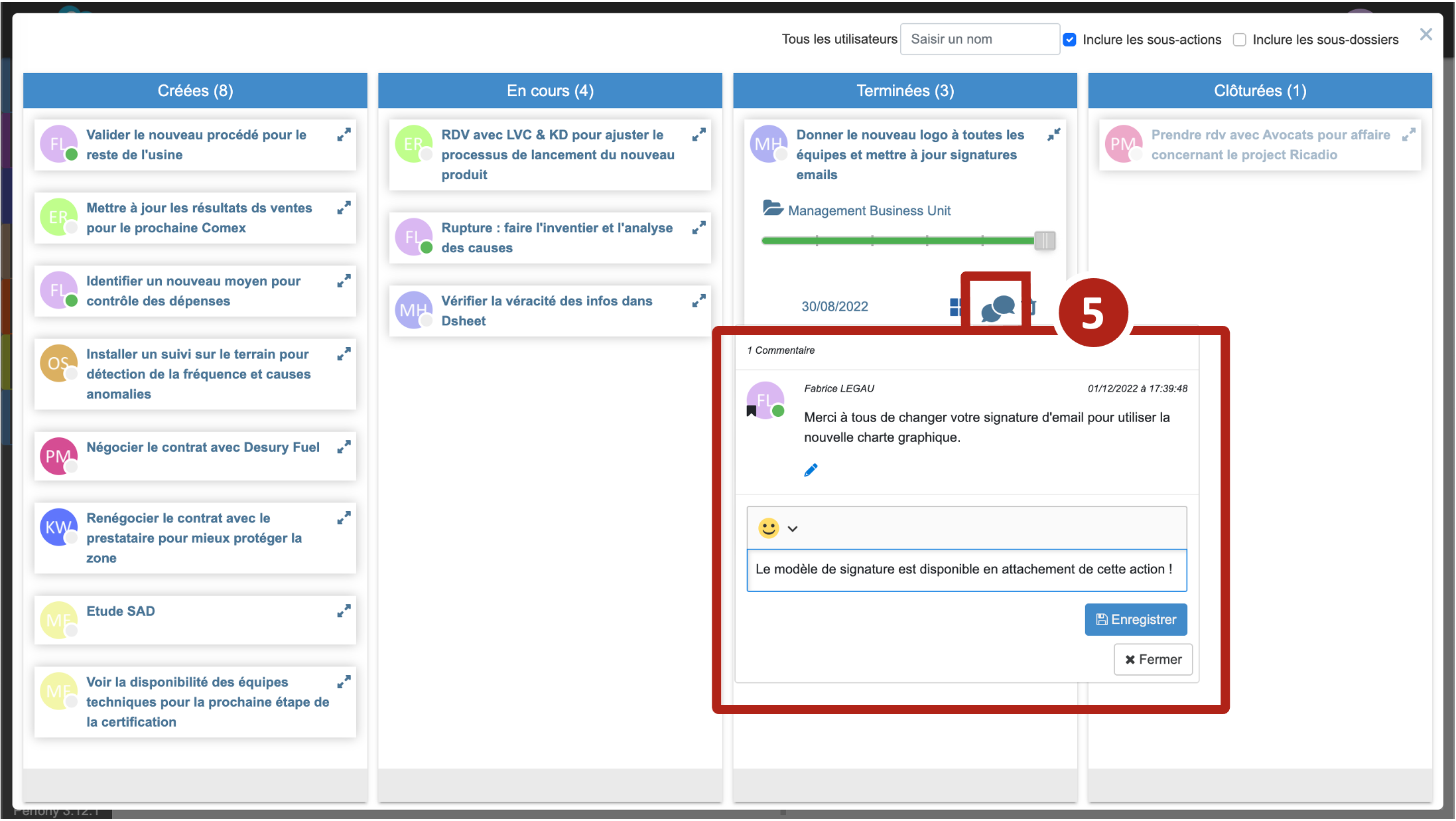Click the Terminées (3) column header
Viewport: 1456px width, 821px height.
point(905,91)
